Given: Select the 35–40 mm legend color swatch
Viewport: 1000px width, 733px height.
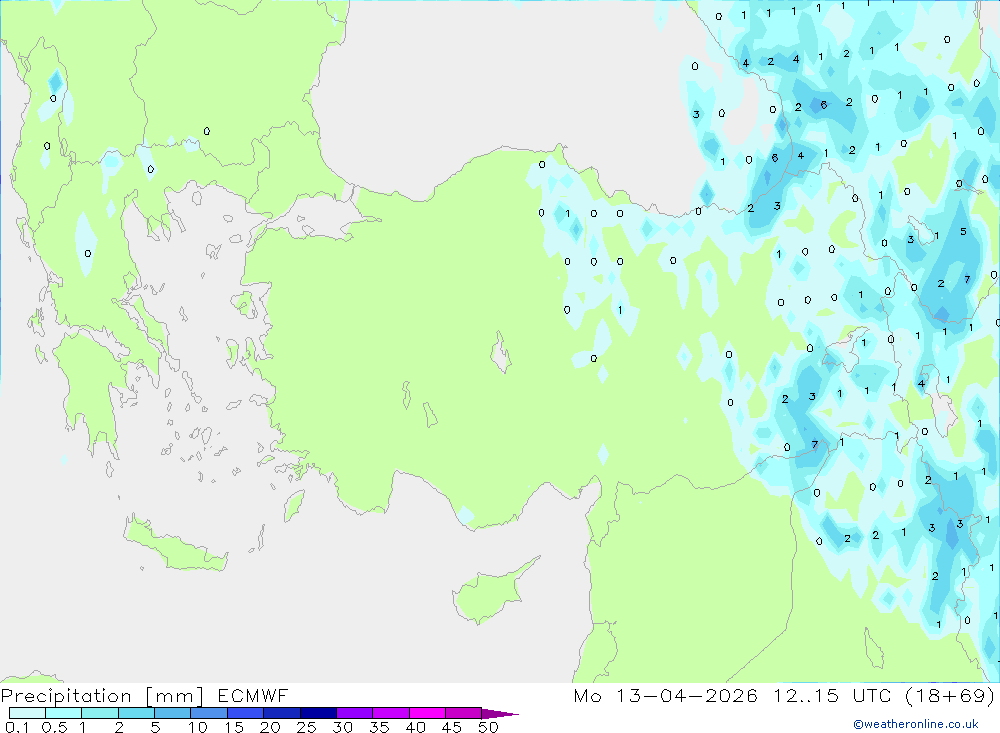Looking at the screenshot, I should pyautogui.click(x=391, y=713).
